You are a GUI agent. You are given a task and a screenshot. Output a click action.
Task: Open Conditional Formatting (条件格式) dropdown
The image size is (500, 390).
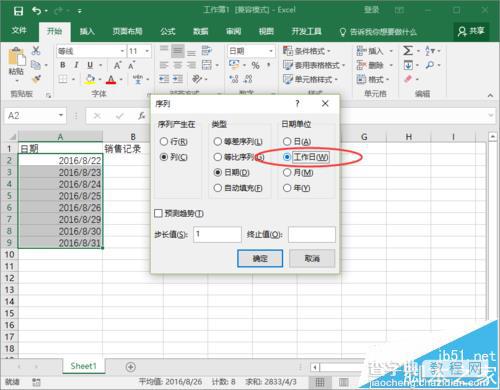coord(307,51)
